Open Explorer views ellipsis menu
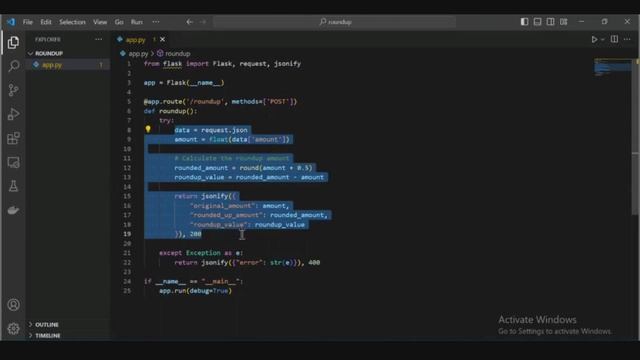Screen dimensions: 640x360 click(98, 39)
